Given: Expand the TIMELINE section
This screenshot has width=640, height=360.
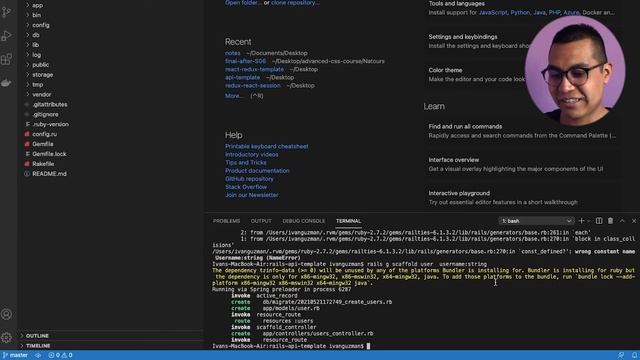Looking at the screenshot, I should (38, 345).
